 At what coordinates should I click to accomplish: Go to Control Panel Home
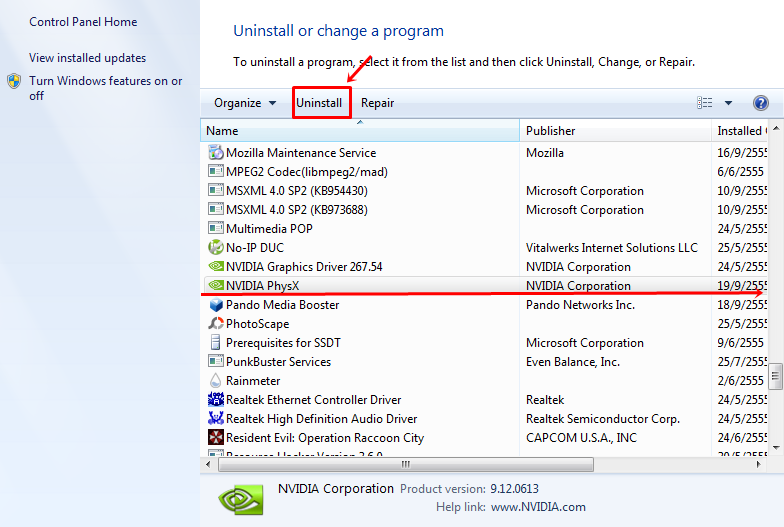(x=83, y=22)
